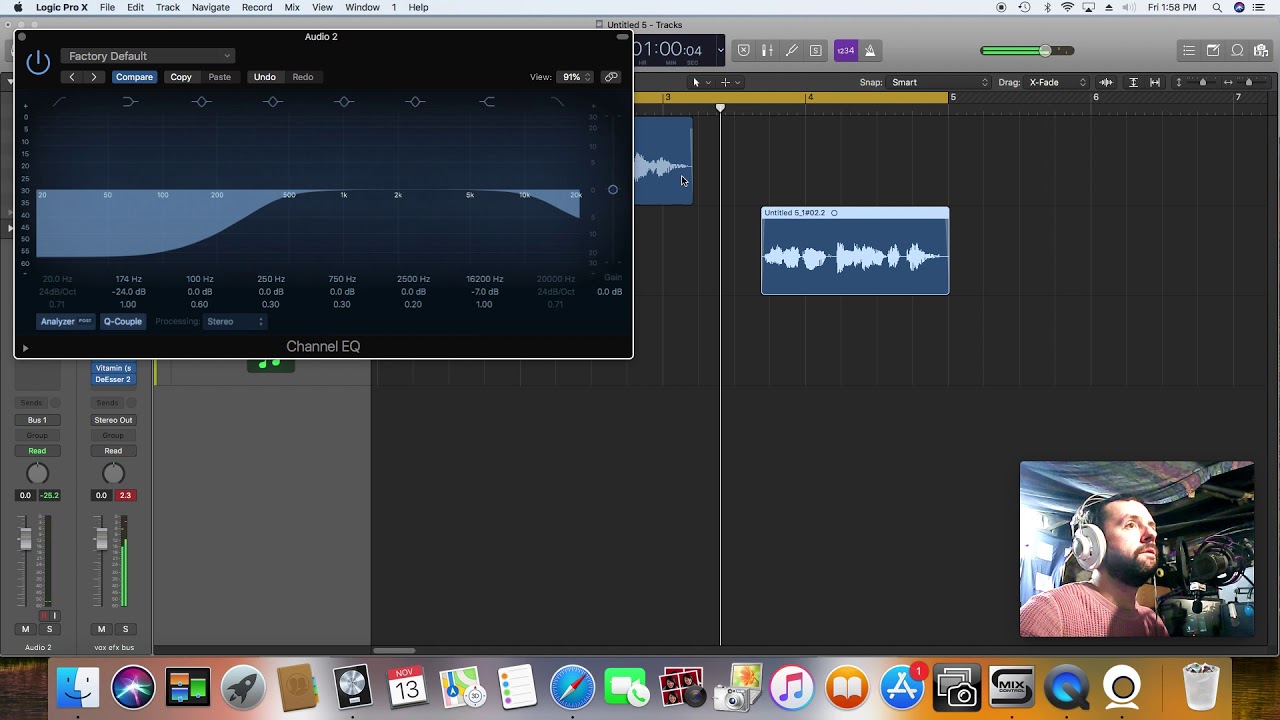Screen dimensions: 1280x720
Task: Toggle the low shelf band icon
Action: (130, 102)
